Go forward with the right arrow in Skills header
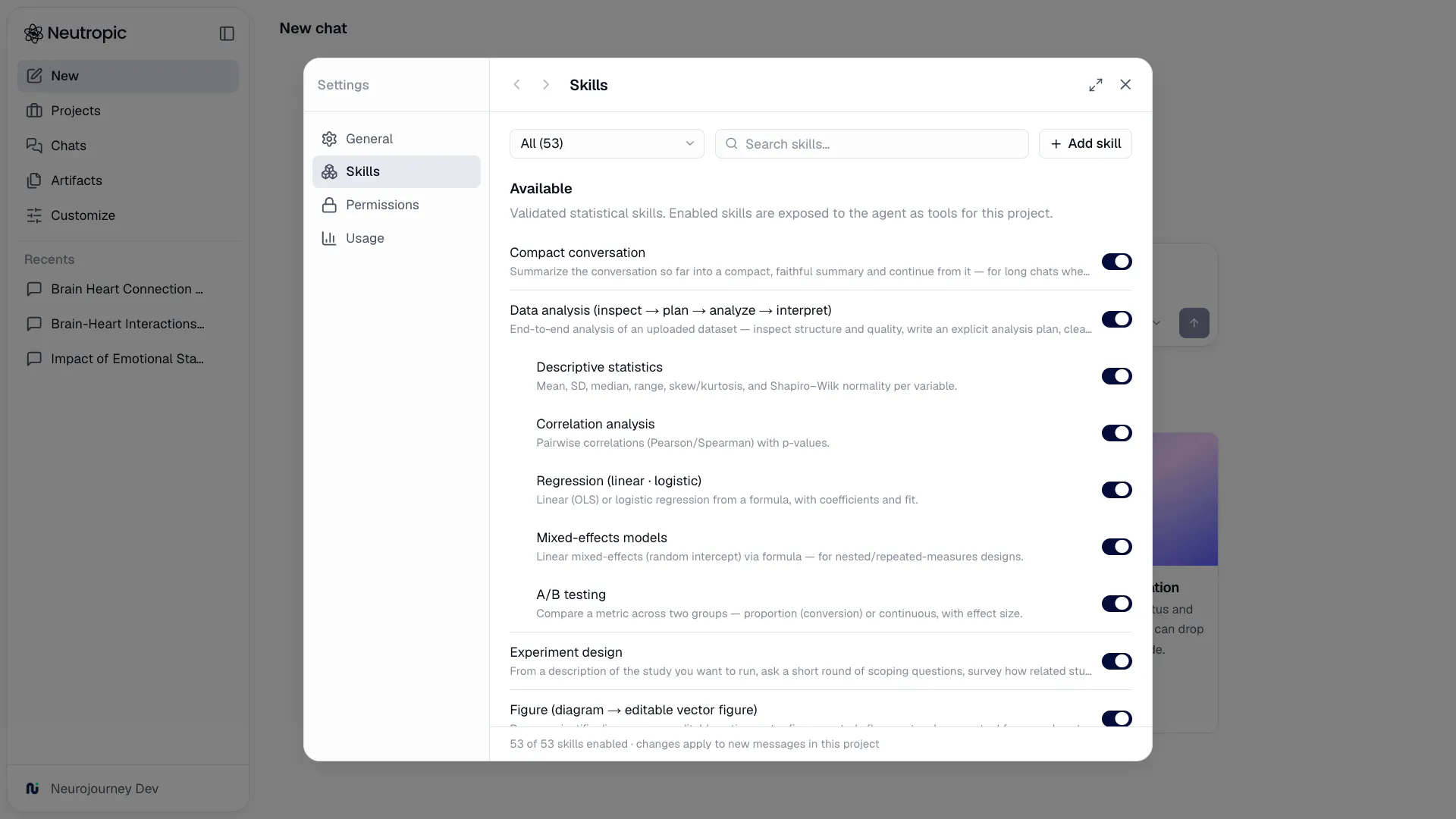The width and height of the screenshot is (1456, 819). point(546,85)
